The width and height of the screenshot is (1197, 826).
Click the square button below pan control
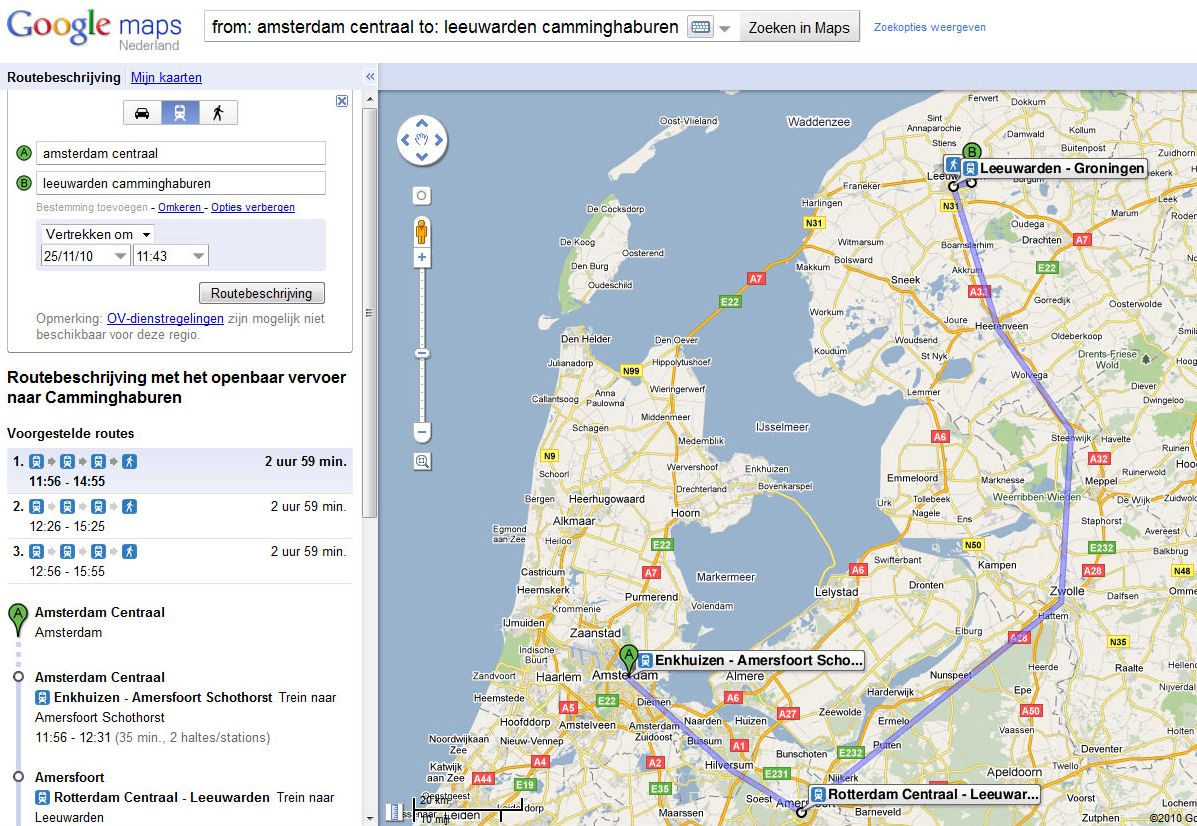tap(421, 195)
